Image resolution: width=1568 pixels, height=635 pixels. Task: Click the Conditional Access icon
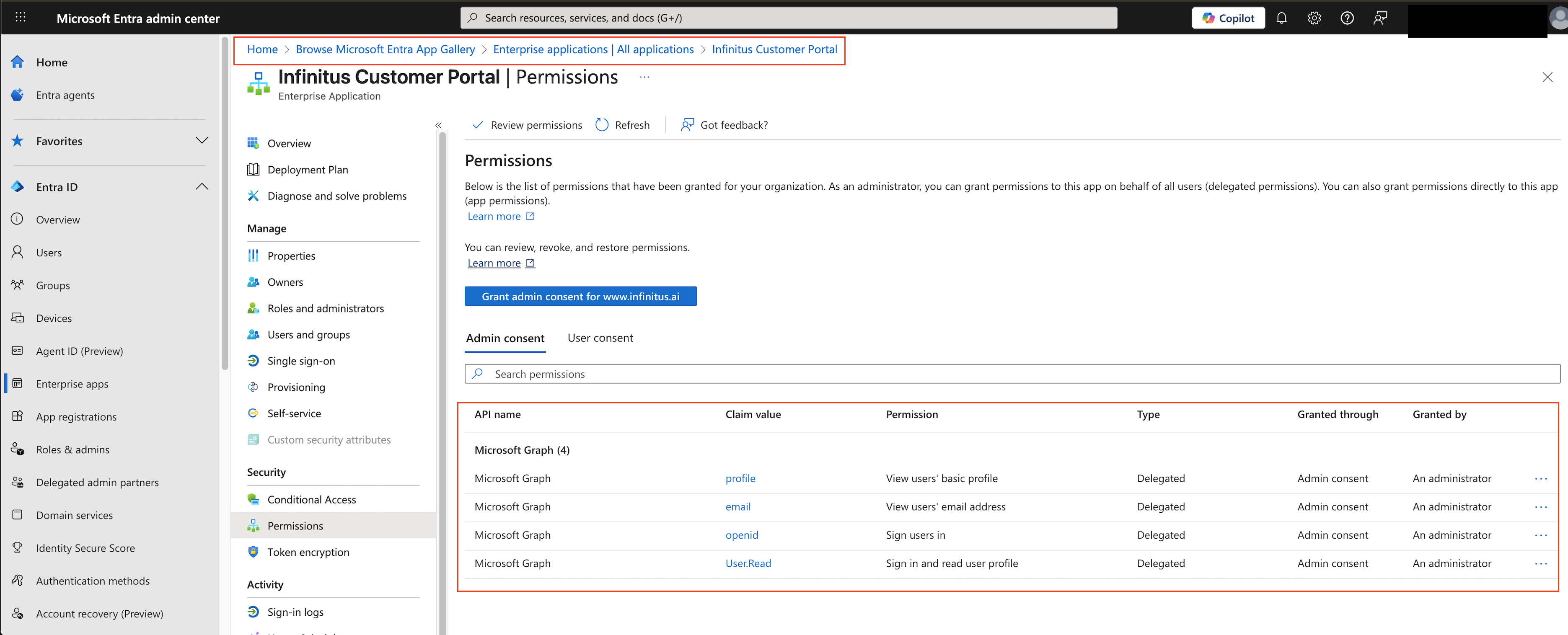point(253,499)
